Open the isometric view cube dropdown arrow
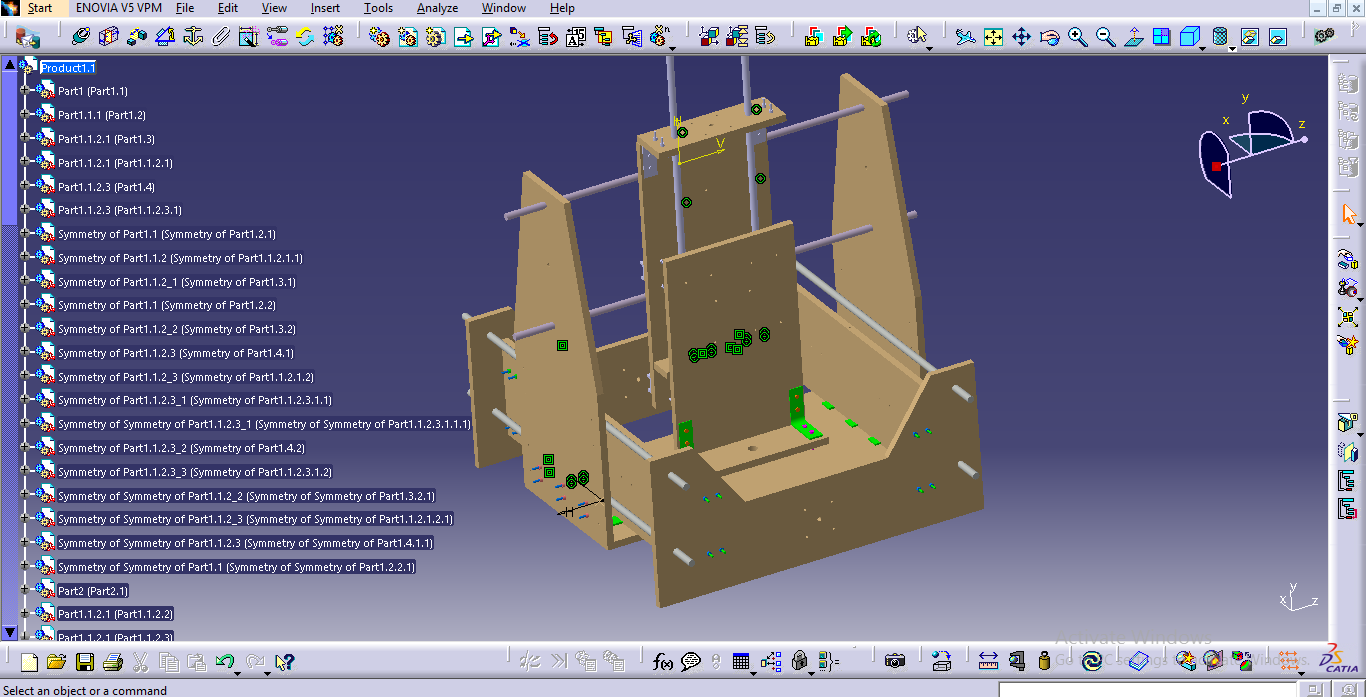Image resolution: width=1366 pixels, height=697 pixels. [1204, 48]
